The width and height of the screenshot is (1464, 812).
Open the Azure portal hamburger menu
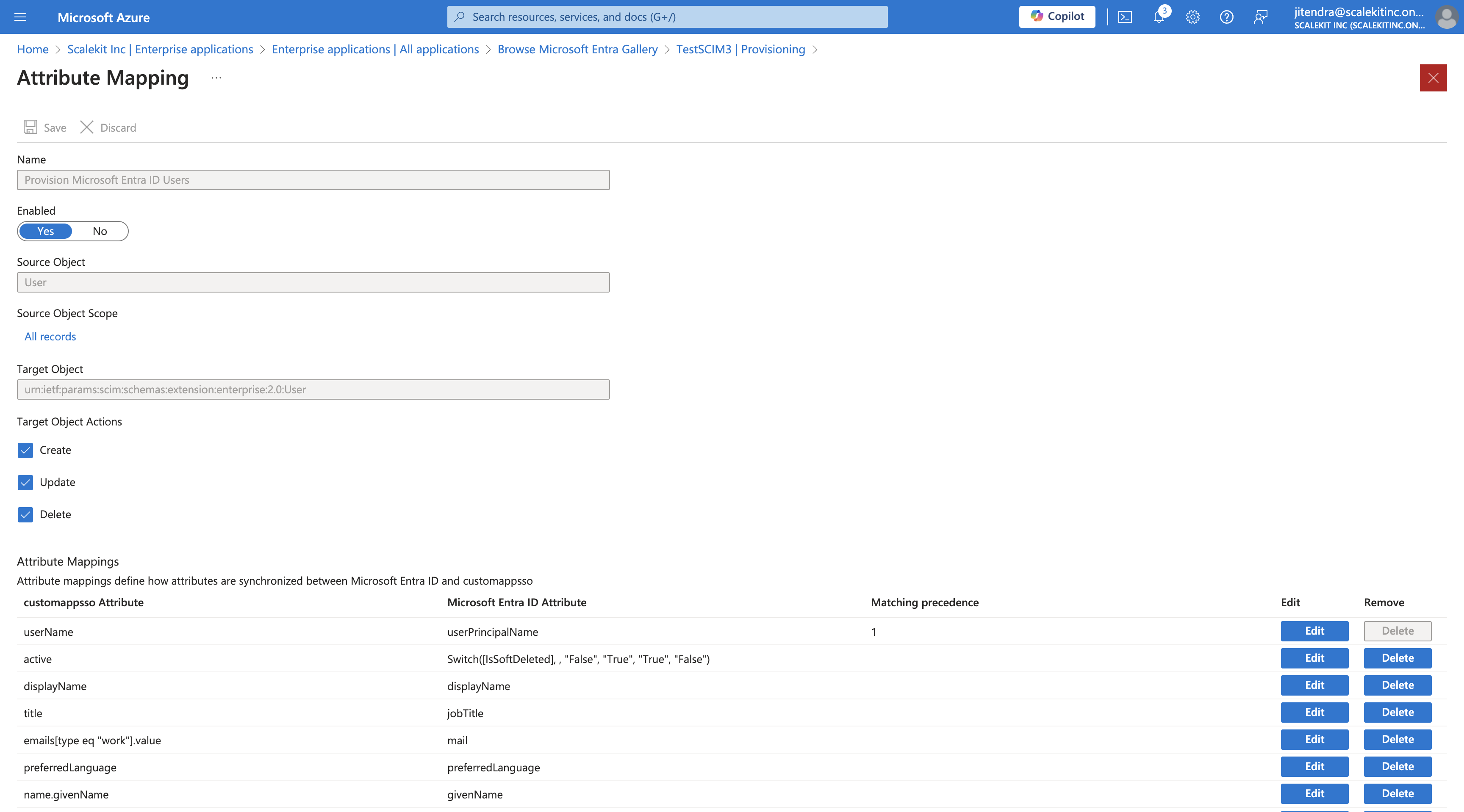pos(20,17)
